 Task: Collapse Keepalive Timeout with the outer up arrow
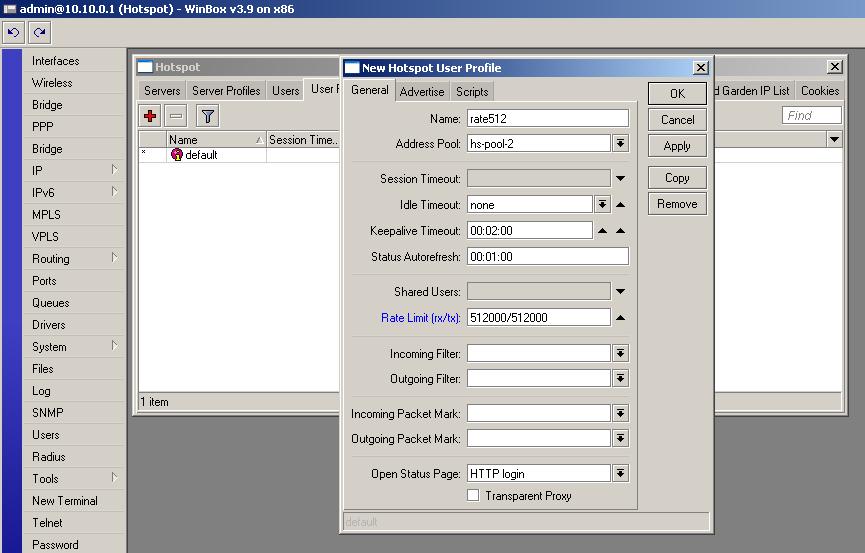tap(620, 231)
